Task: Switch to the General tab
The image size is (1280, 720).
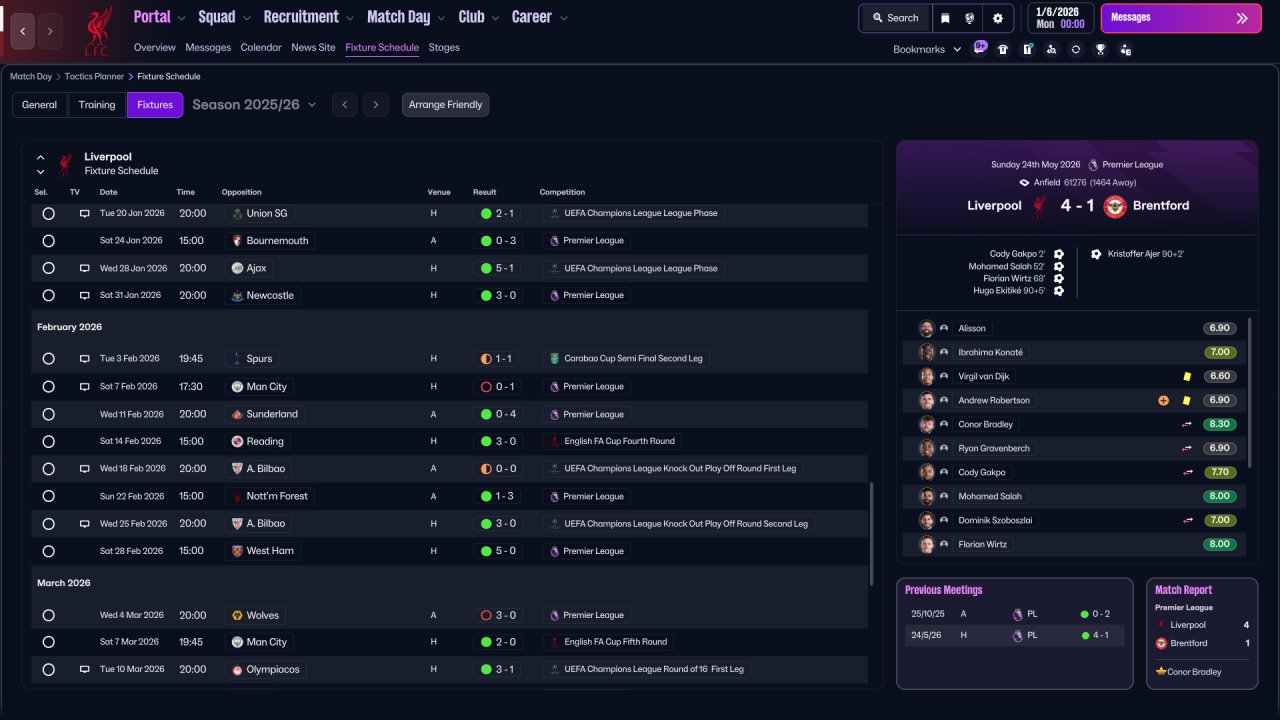Action: (x=40, y=105)
